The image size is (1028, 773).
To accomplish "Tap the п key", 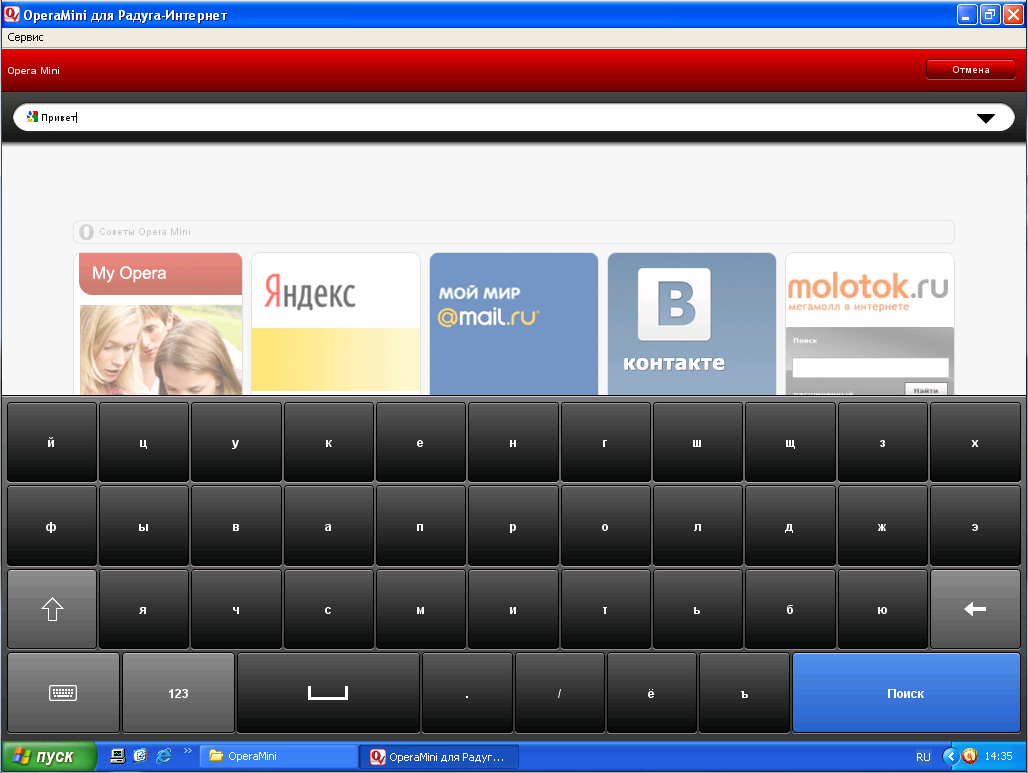I will [x=420, y=526].
